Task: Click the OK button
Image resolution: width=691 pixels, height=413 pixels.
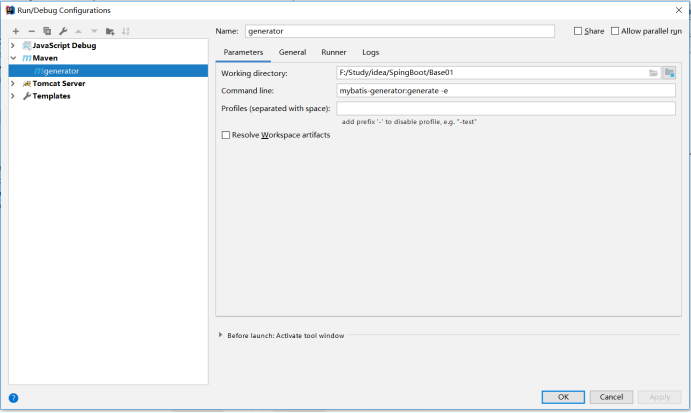Action: click(x=563, y=397)
